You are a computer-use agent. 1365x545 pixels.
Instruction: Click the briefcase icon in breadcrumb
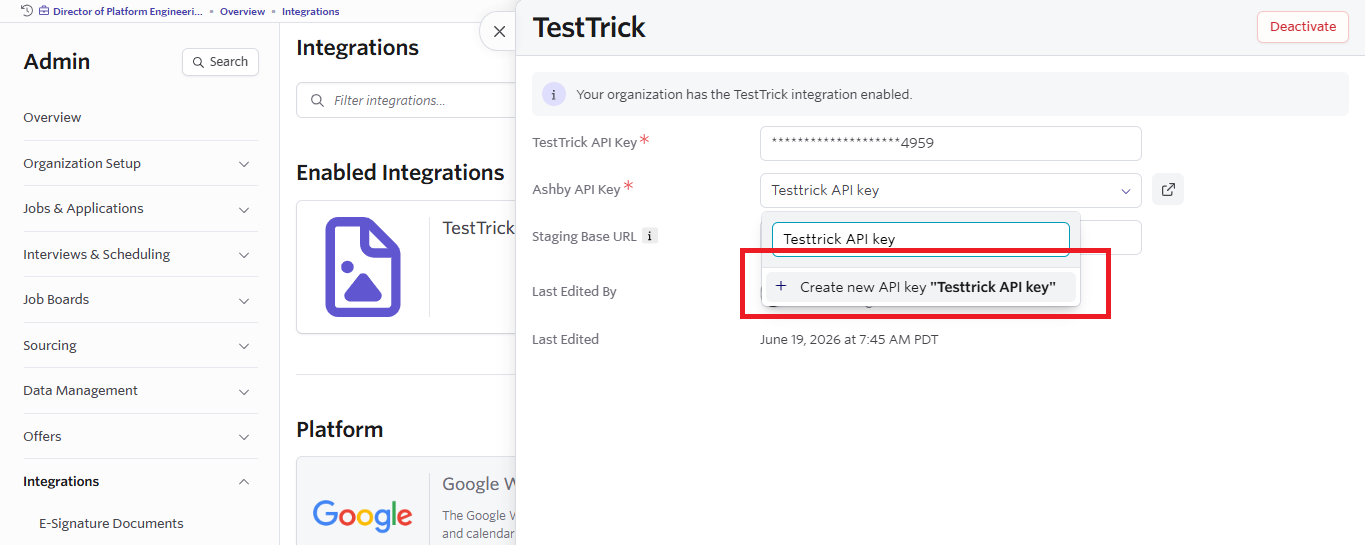[44, 11]
